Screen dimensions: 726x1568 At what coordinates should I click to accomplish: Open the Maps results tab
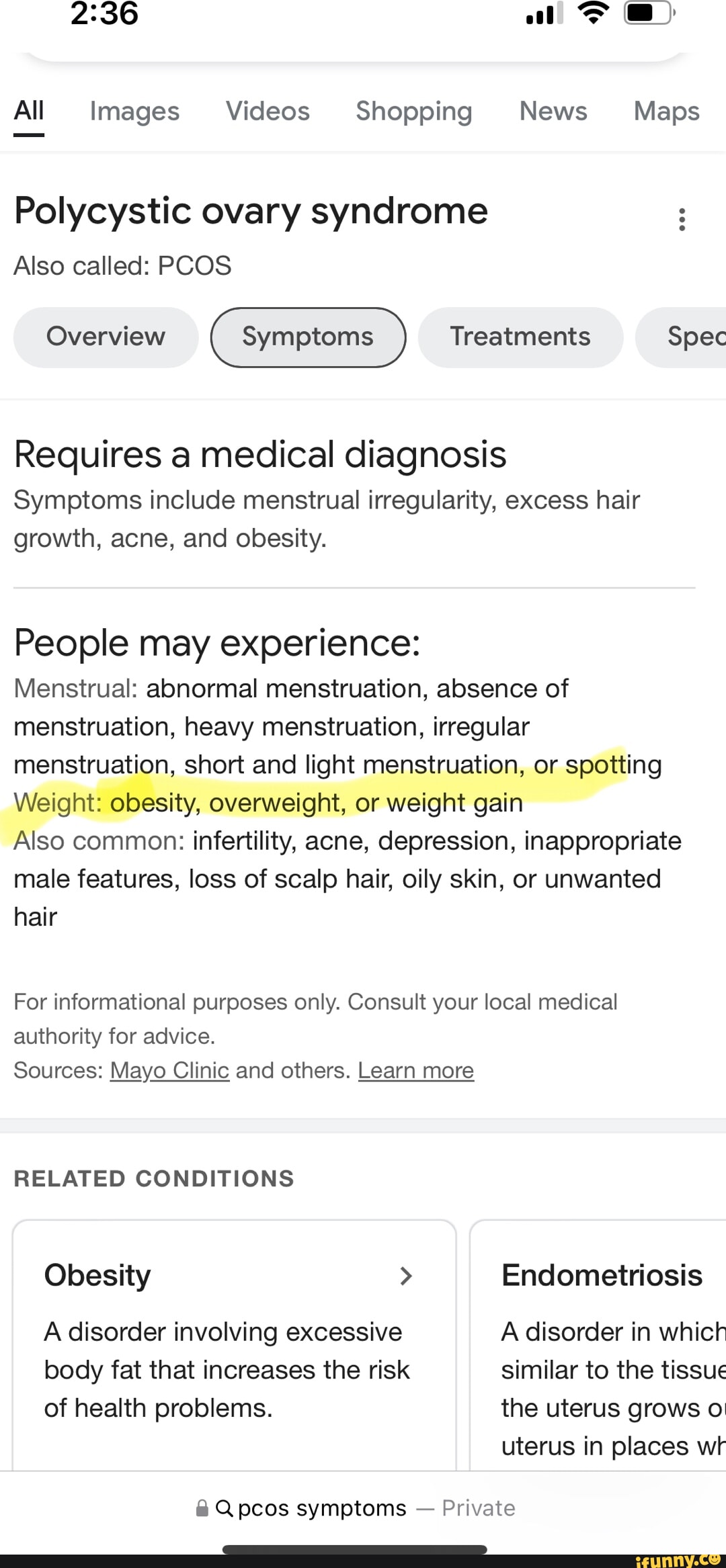pos(666,112)
